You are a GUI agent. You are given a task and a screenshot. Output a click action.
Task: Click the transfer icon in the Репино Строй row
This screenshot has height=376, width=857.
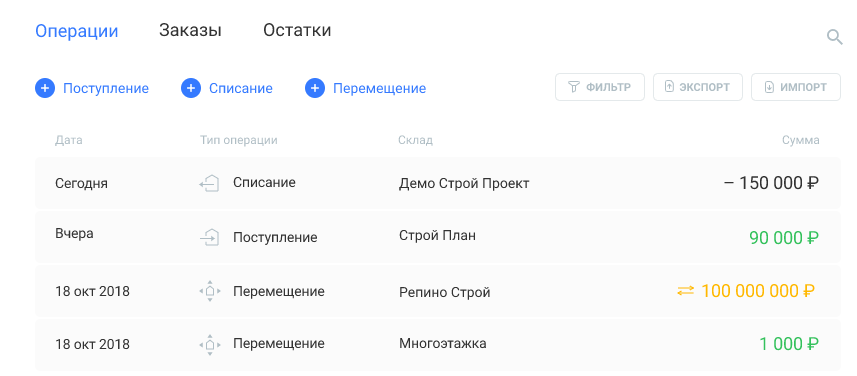[209, 291]
